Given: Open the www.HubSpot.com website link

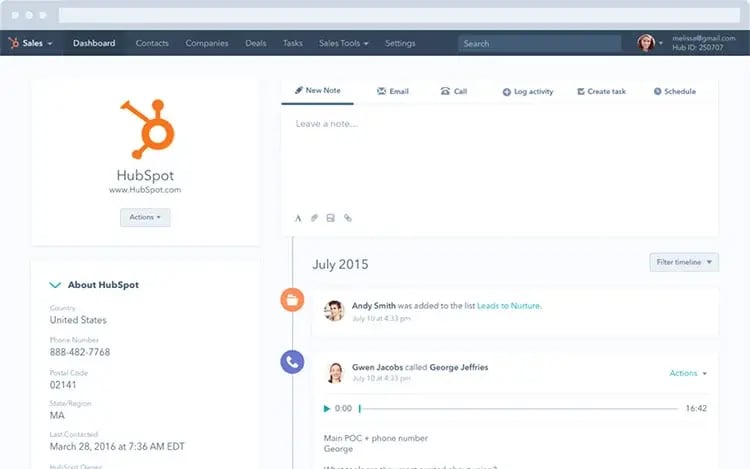Looking at the screenshot, I should point(145,190).
